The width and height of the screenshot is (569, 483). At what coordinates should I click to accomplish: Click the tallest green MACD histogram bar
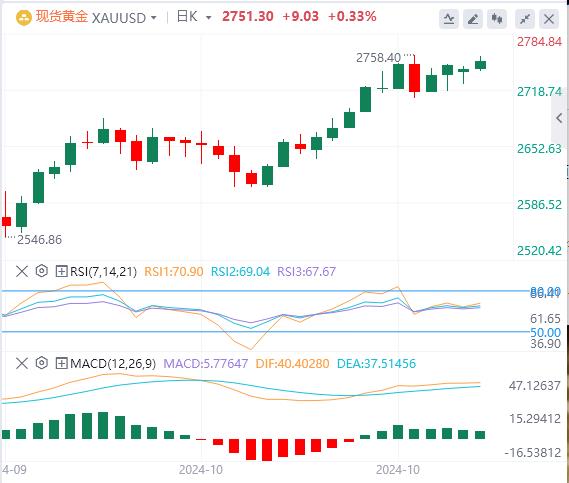point(103,425)
